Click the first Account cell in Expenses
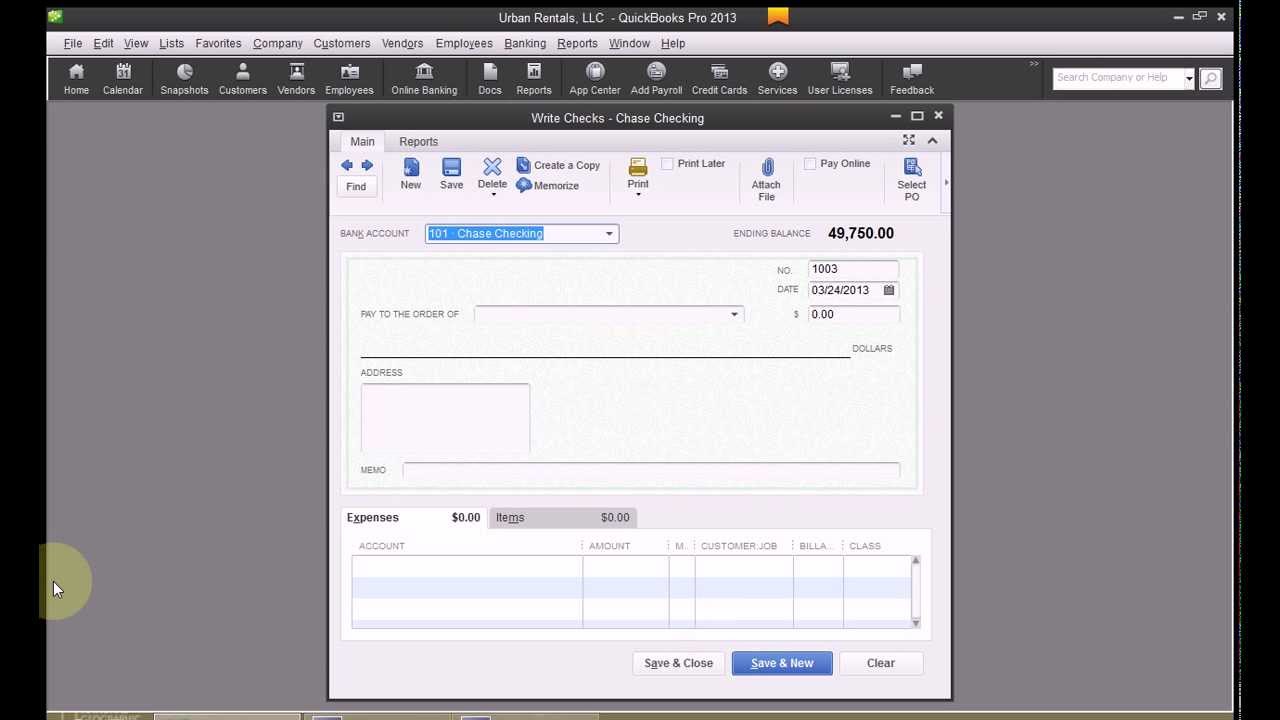The image size is (1280, 720). [467, 566]
